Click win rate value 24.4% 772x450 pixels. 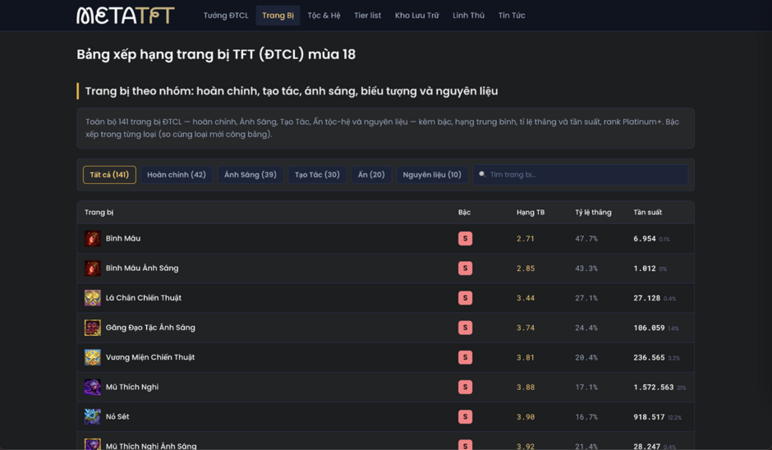point(586,328)
